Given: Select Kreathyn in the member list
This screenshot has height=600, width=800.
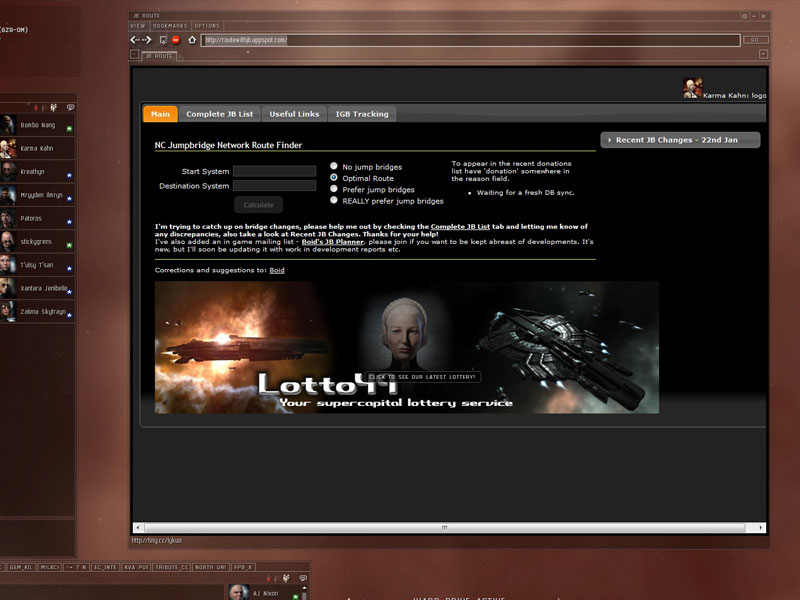Looking at the screenshot, I should (37, 171).
